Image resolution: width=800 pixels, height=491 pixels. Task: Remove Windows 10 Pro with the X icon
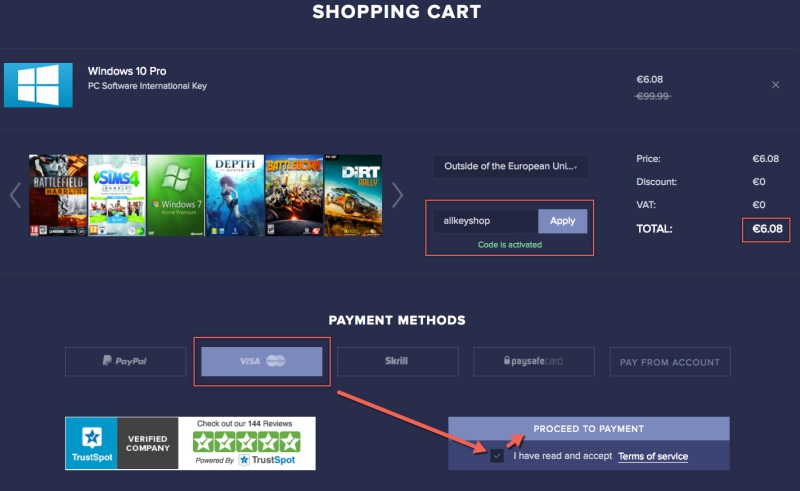(776, 85)
